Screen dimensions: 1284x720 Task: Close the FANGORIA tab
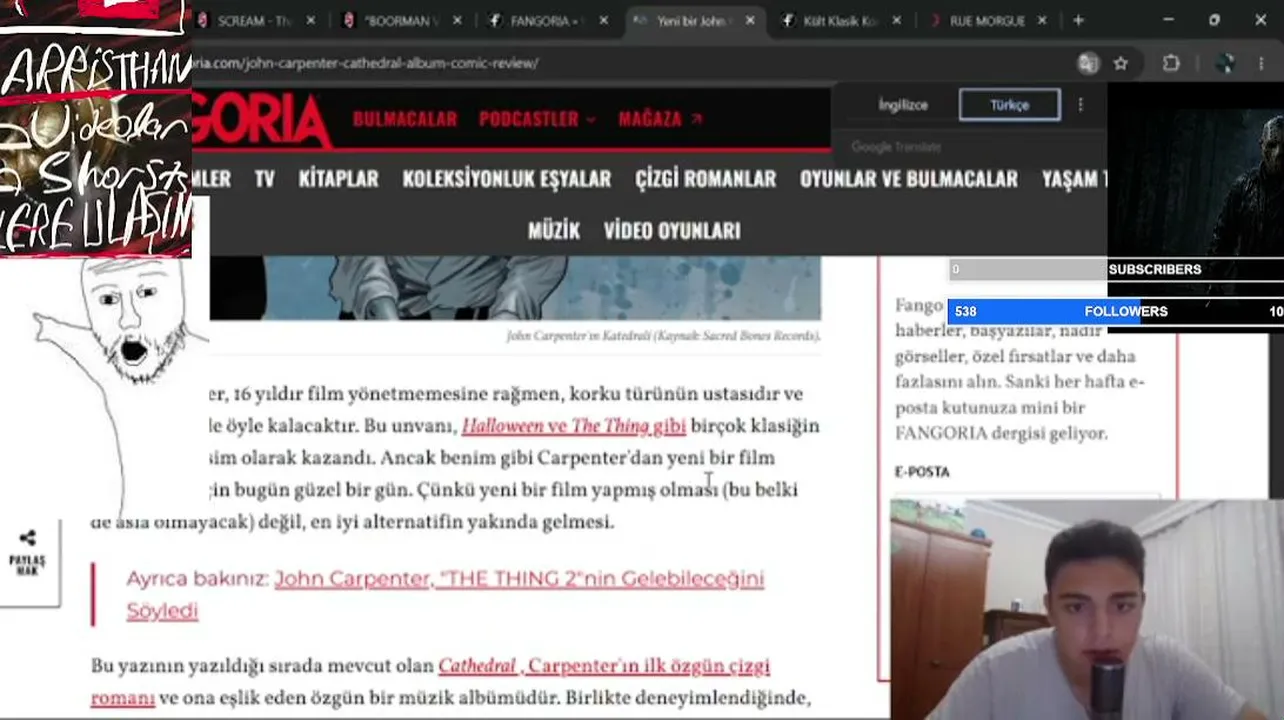[x=603, y=20]
